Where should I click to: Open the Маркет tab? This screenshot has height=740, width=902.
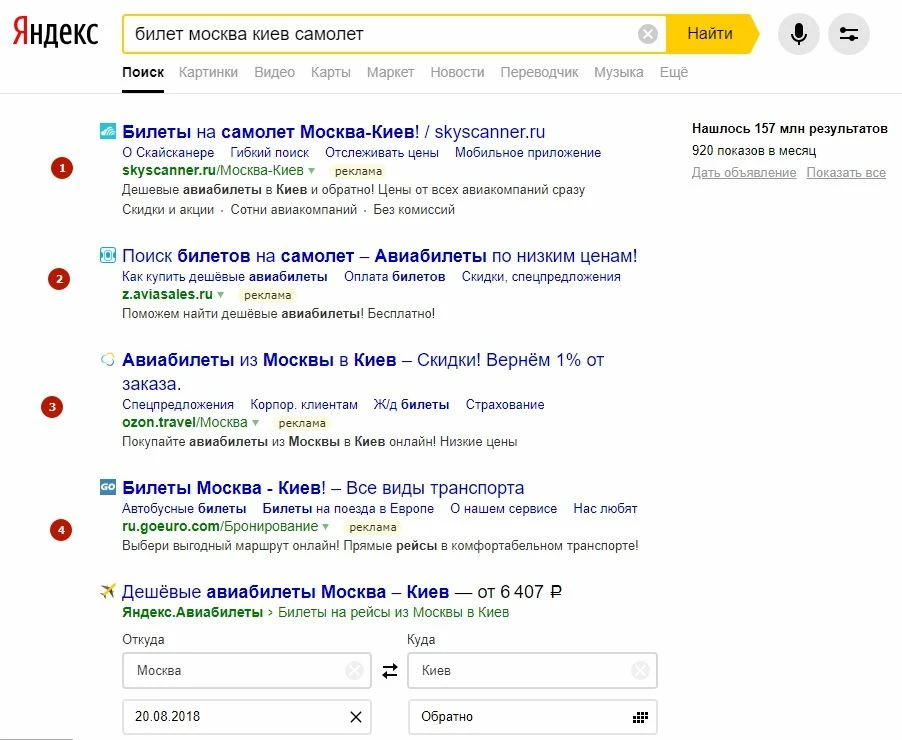coord(391,73)
